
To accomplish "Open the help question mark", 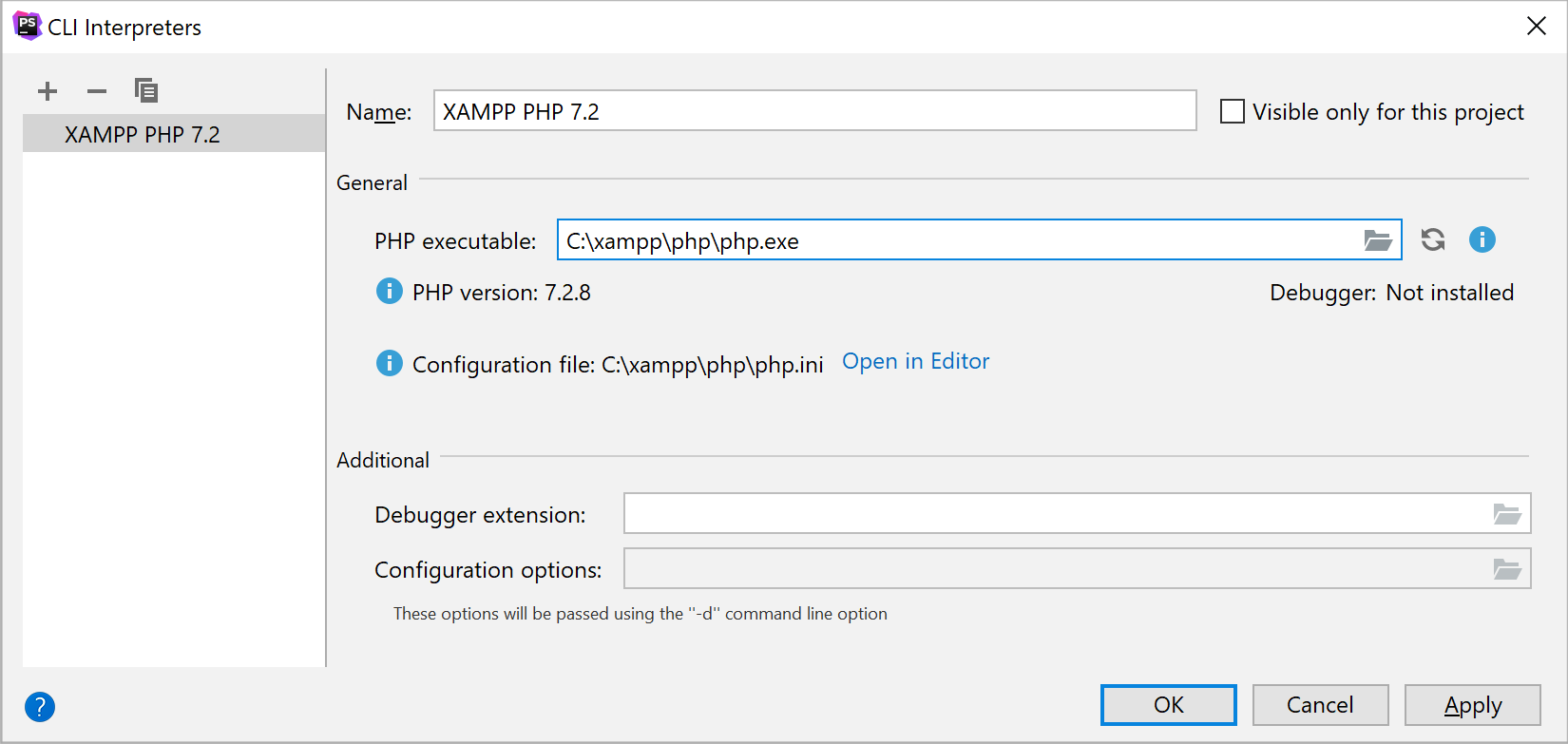I will [x=40, y=706].
